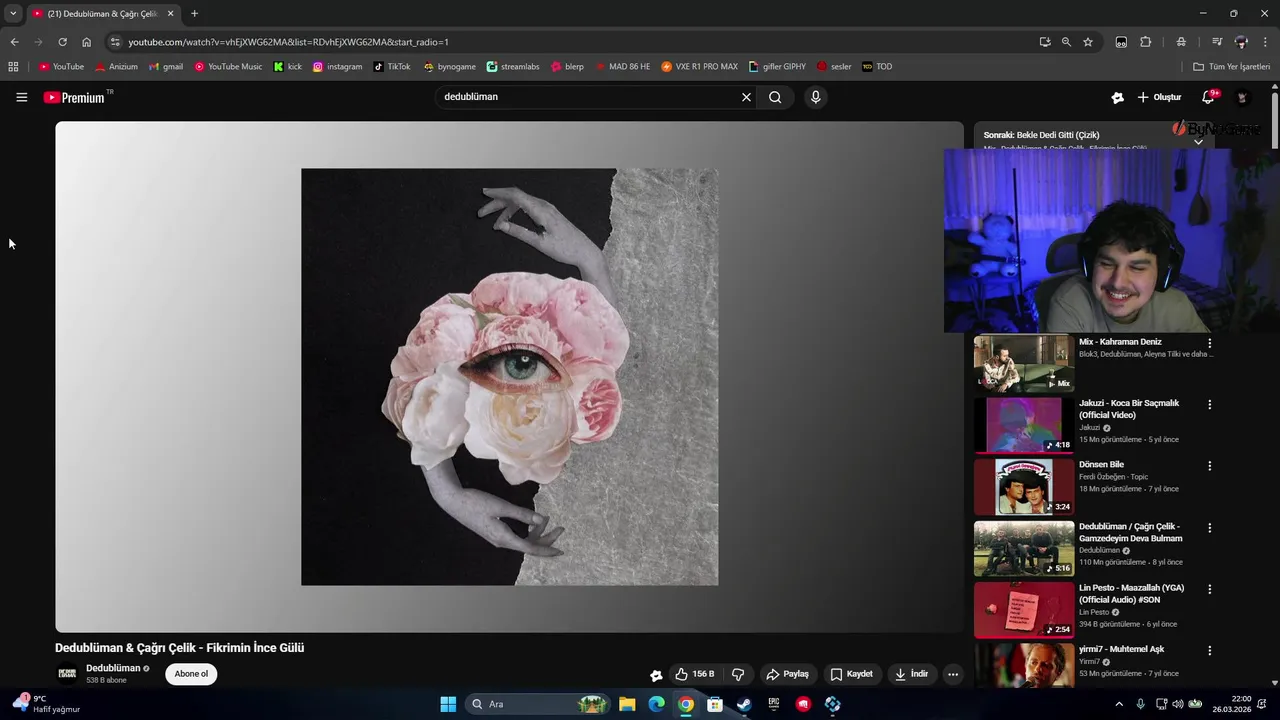The width and height of the screenshot is (1280, 720).
Task: Open options for Lin Pesto - Maazallah
Action: pyautogui.click(x=1209, y=589)
